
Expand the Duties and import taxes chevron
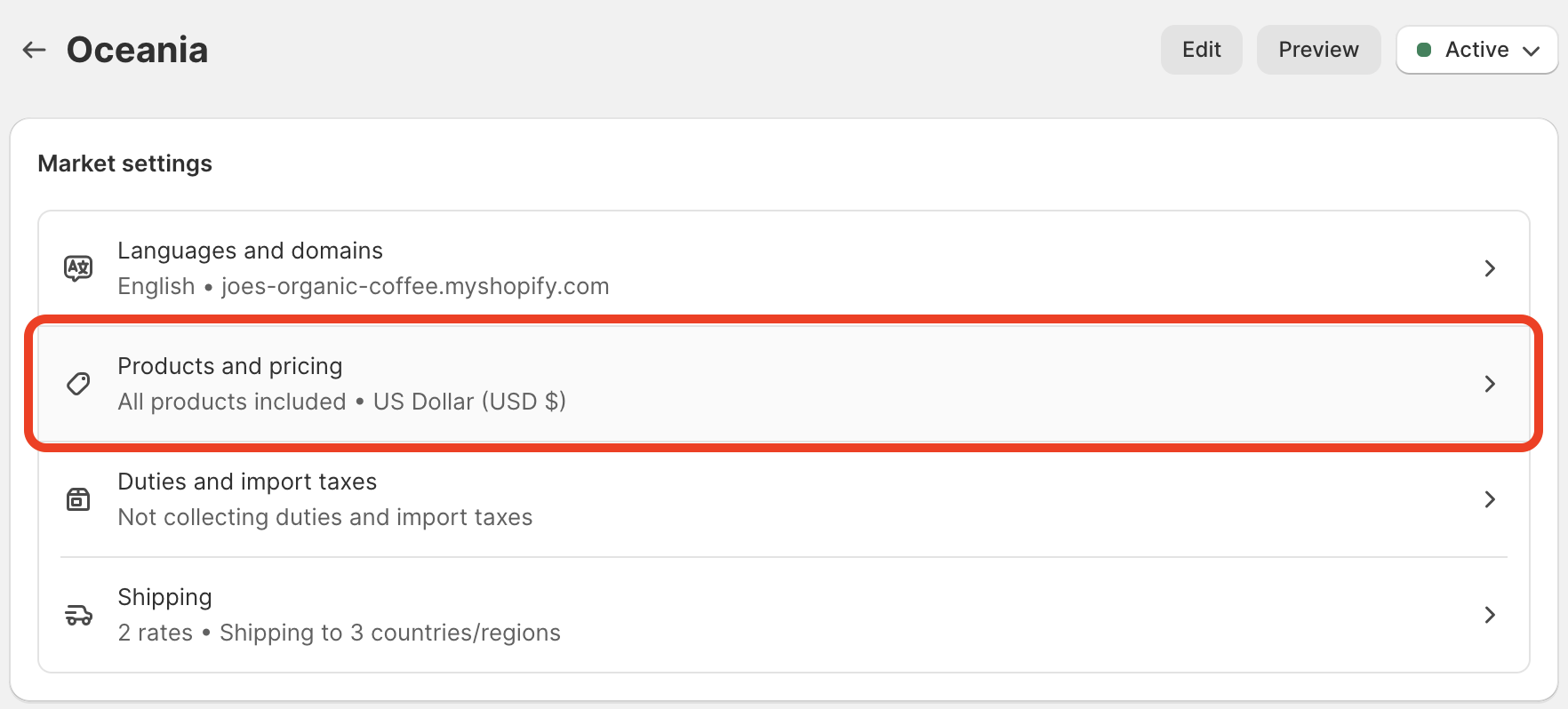[1490, 499]
